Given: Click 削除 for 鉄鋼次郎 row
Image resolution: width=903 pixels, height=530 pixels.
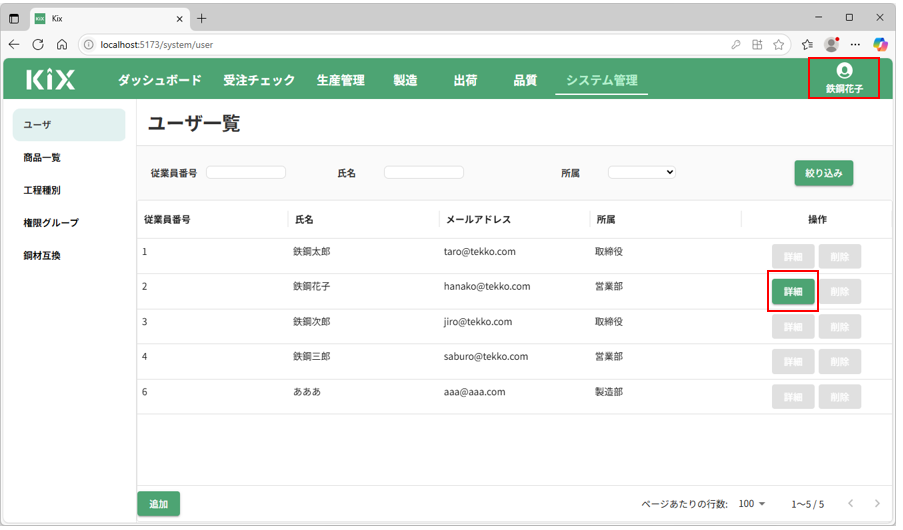Looking at the screenshot, I should [x=840, y=327].
